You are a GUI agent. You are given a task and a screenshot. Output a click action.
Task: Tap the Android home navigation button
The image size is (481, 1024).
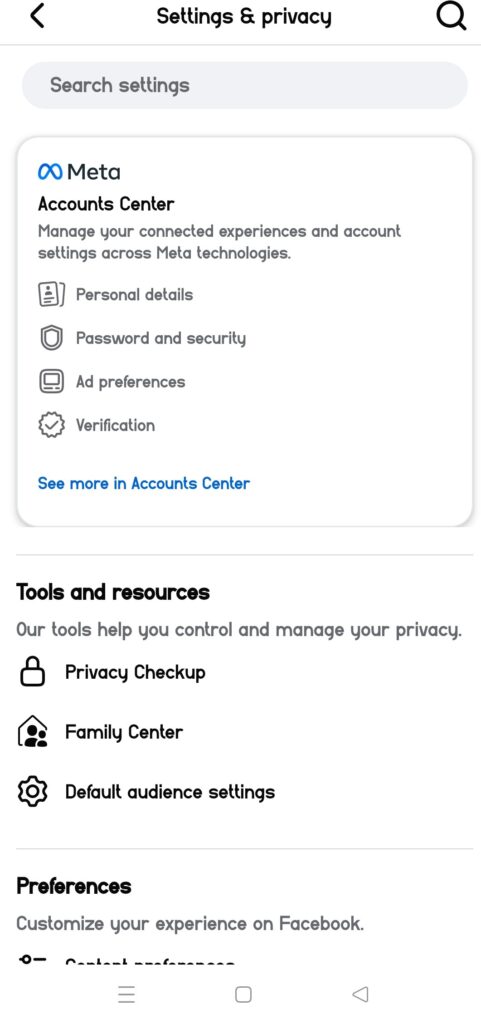tap(243, 994)
